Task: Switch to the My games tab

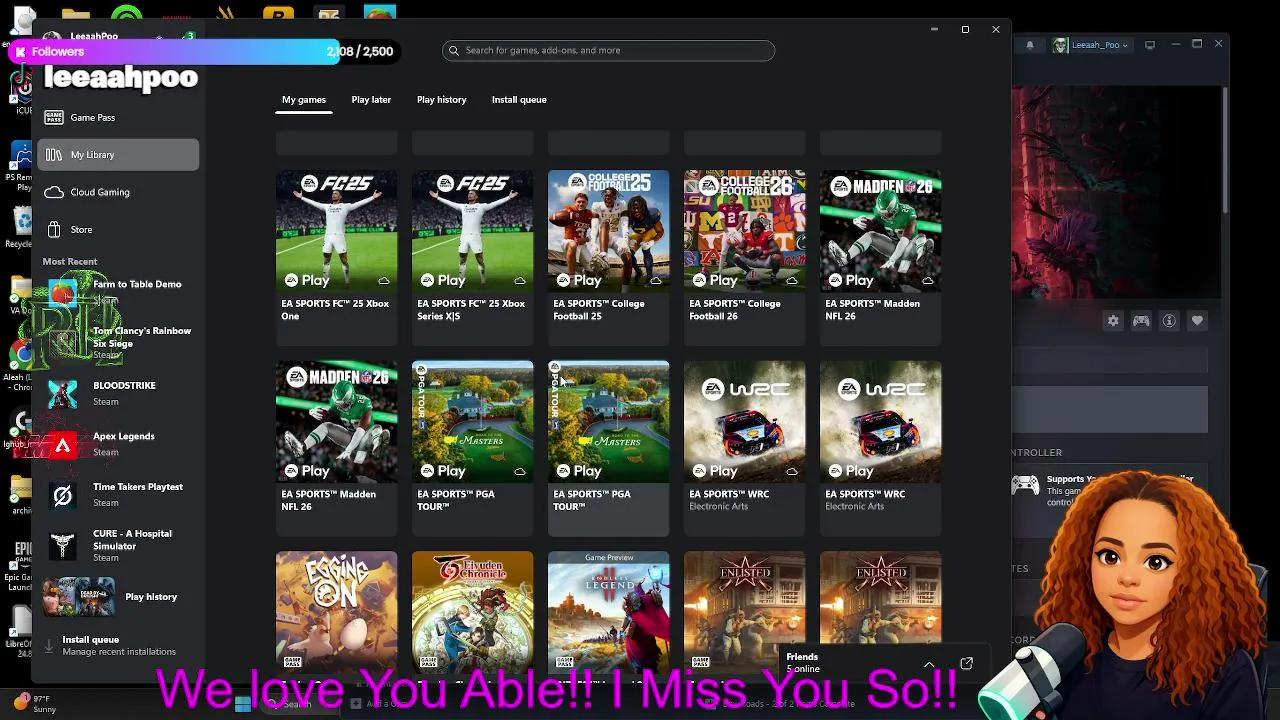Action: point(304,100)
